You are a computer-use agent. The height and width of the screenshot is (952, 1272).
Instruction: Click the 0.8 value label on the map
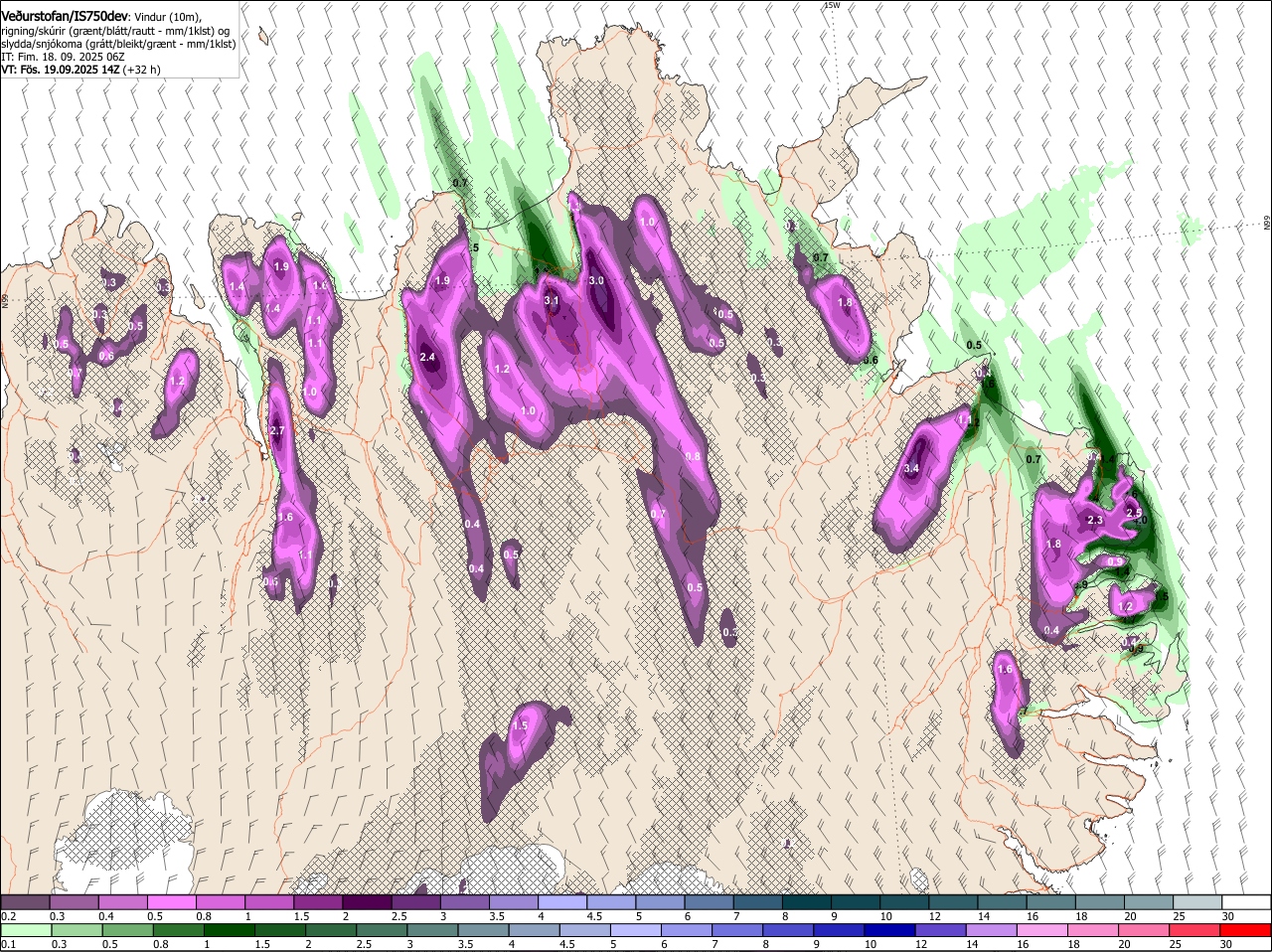click(693, 456)
